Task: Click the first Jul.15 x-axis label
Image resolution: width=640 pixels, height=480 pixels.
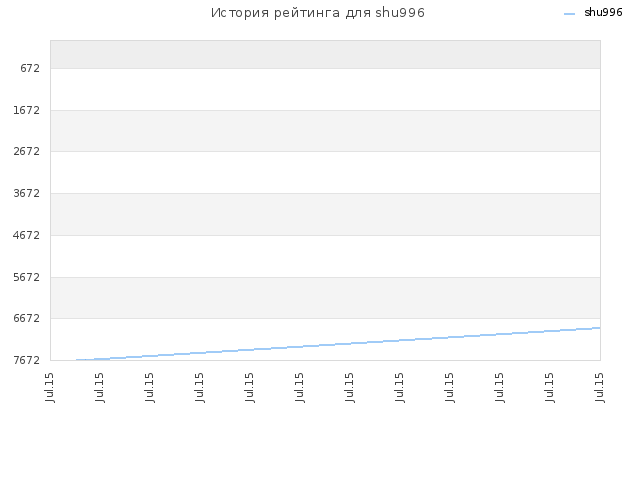Action: coord(50,387)
